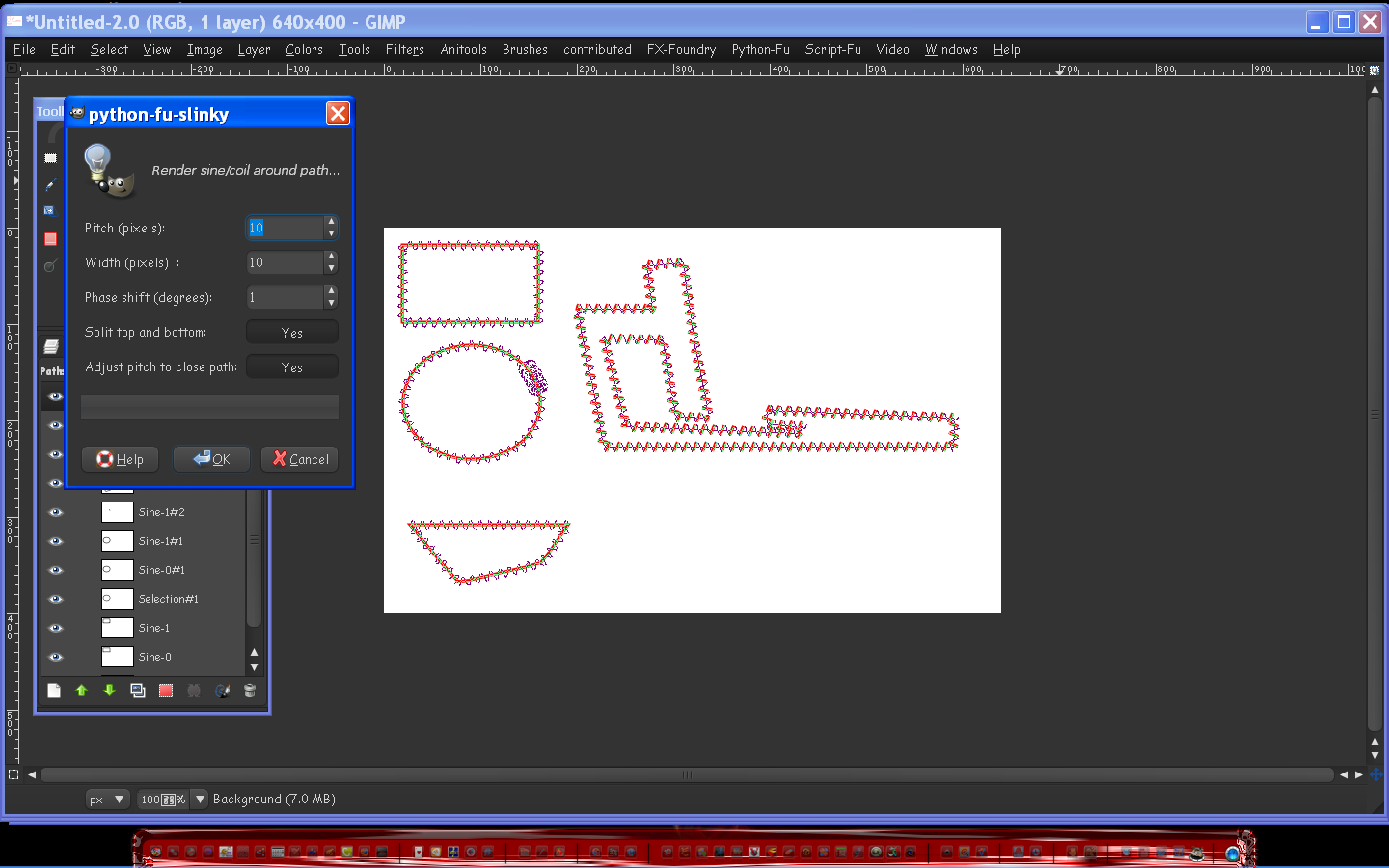Click the vertical canvas scrollbar
This screenshot has width=1389, height=868.
[x=1375, y=414]
